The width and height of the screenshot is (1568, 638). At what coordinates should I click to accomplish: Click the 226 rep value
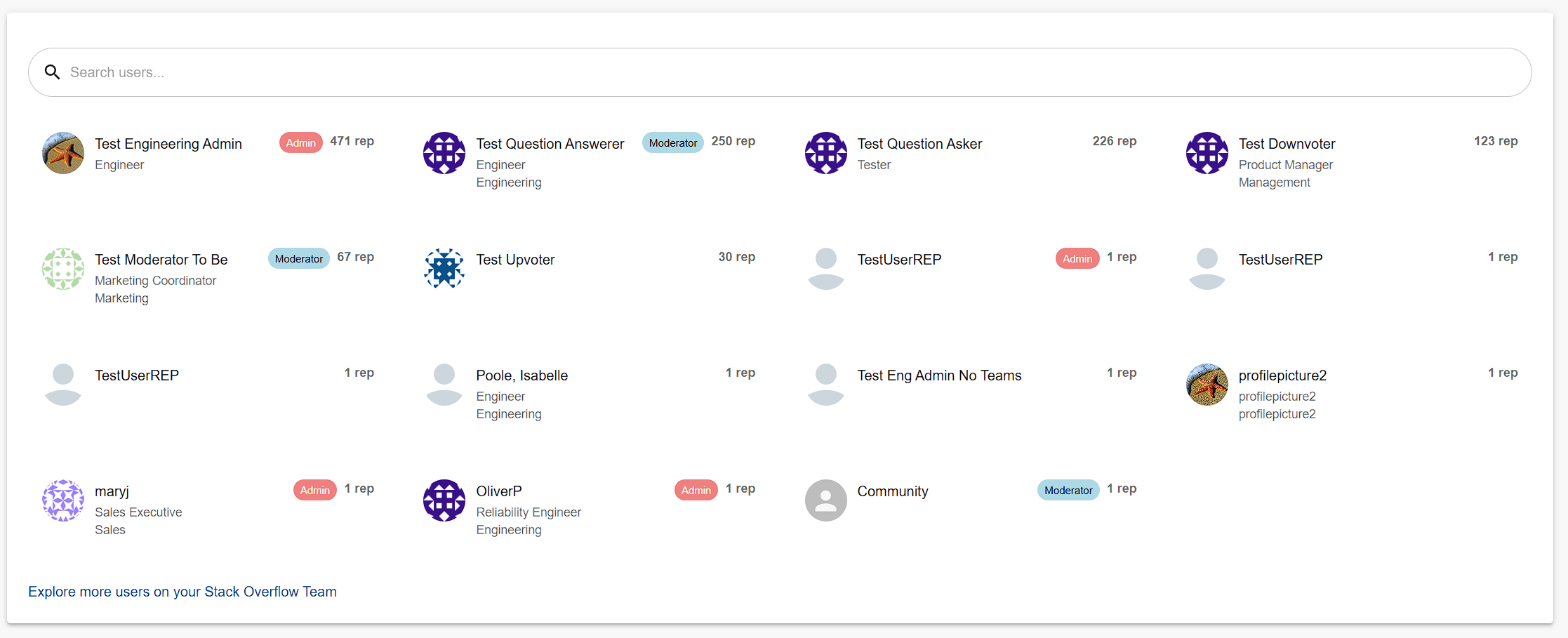click(x=1115, y=141)
